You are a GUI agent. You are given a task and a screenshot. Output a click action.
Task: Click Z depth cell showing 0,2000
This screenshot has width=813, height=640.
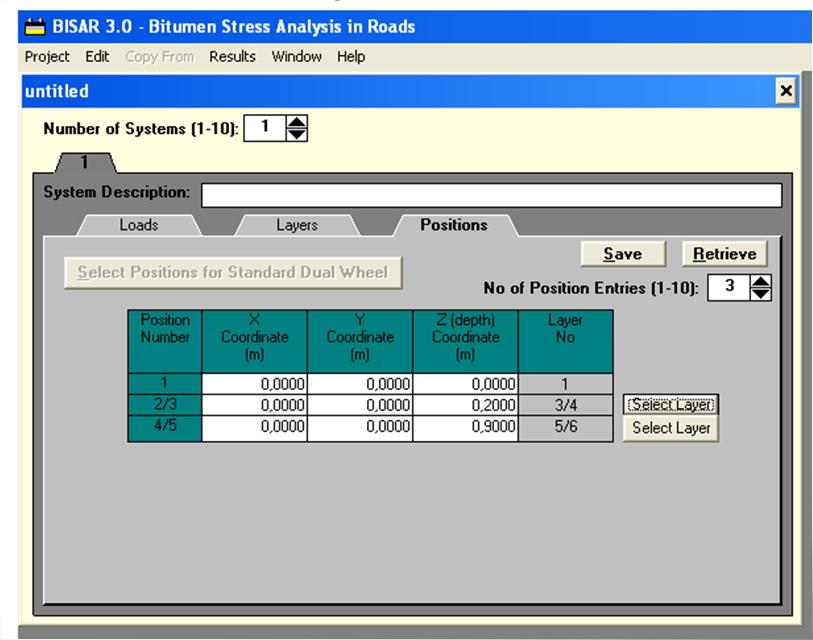pyautogui.click(x=466, y=405)
